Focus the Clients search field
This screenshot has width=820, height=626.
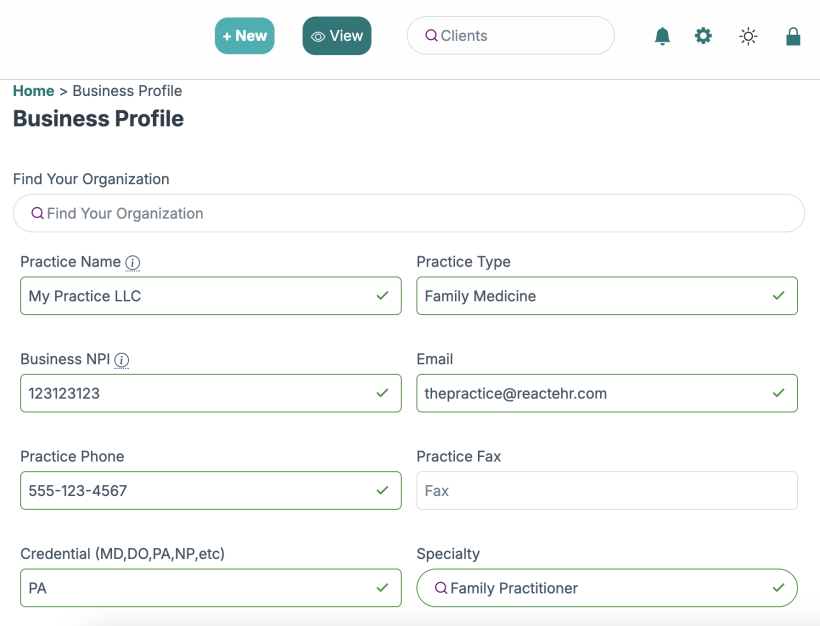coord(520,36)
